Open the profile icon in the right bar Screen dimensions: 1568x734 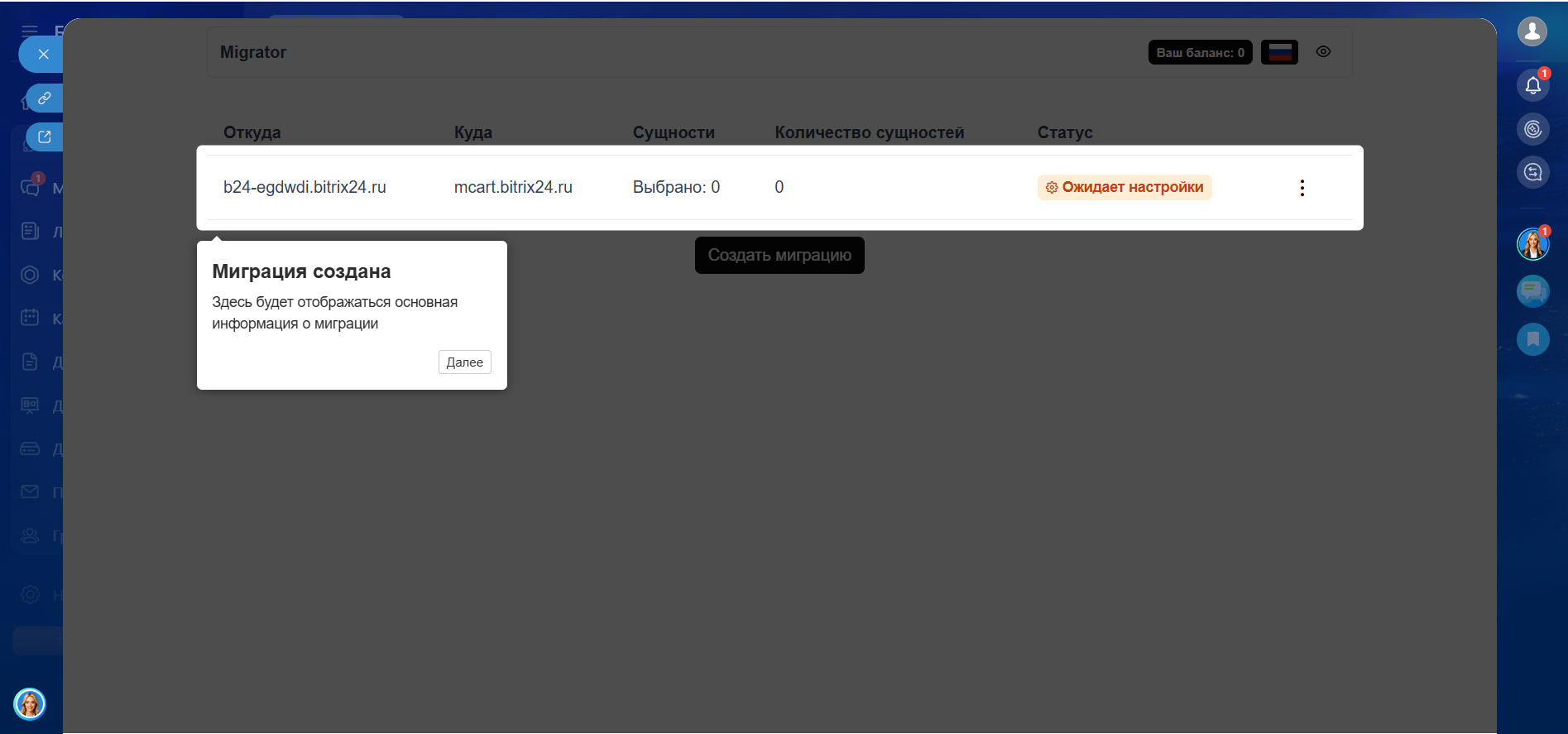[1532, 31]
